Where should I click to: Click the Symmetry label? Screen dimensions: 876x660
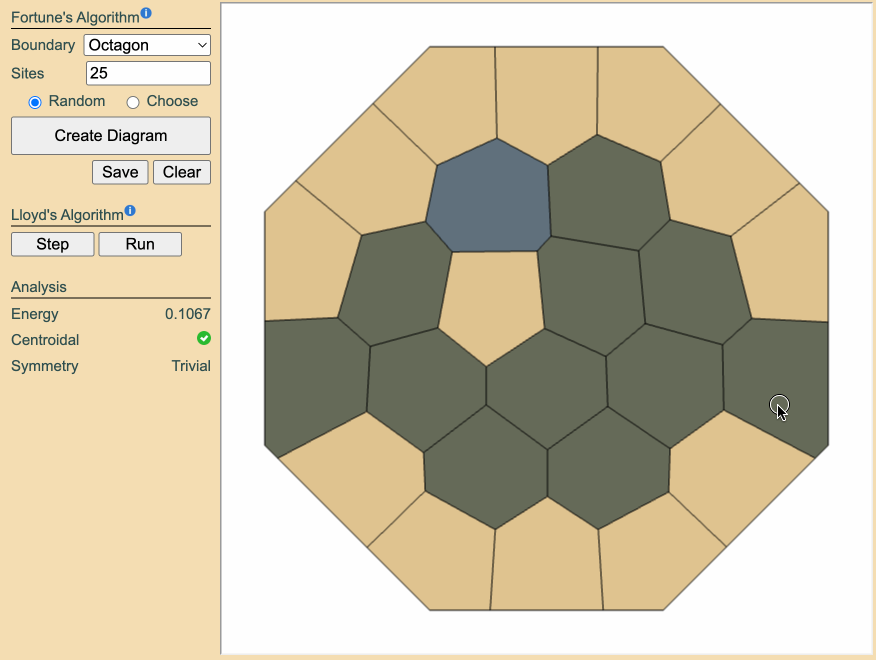coord(45,366)
